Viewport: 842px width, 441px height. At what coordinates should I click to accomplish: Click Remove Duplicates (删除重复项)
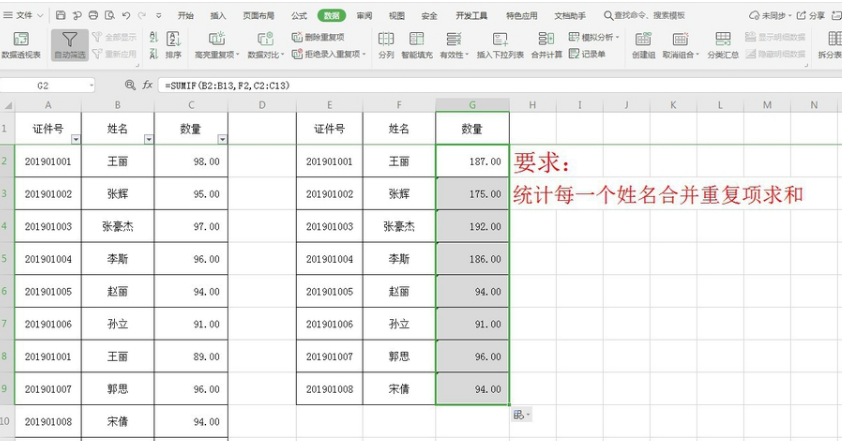coord(317,37)
